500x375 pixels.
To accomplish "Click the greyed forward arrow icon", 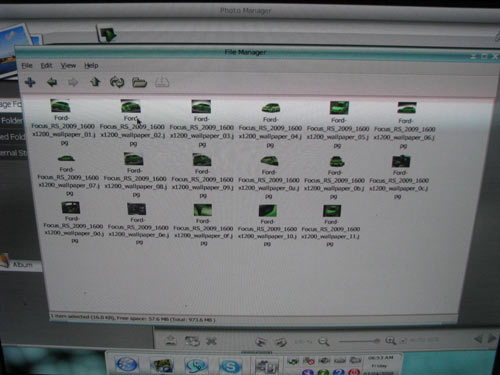I will [x=73, y=82].
